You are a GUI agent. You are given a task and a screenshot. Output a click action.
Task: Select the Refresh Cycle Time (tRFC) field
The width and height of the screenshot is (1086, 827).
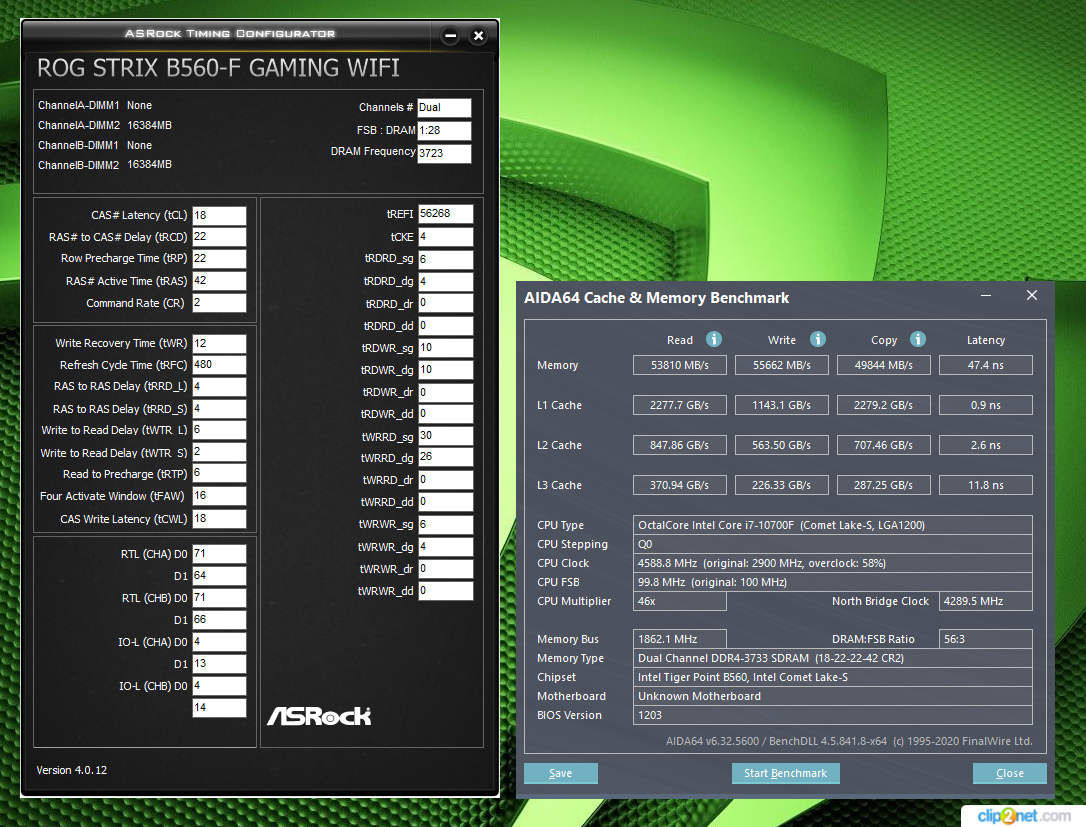(219, 364)
